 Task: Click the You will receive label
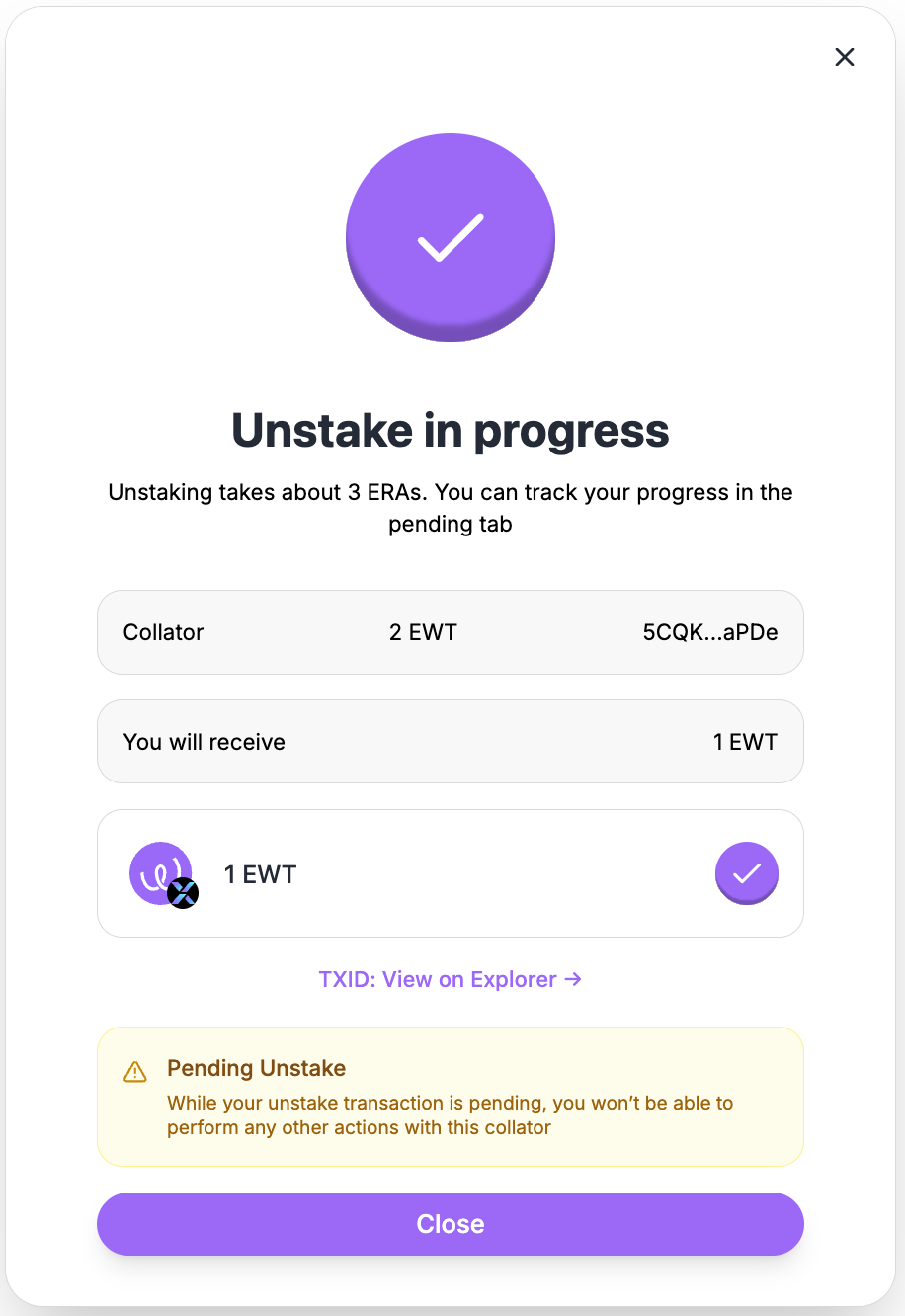pos(205,742)
